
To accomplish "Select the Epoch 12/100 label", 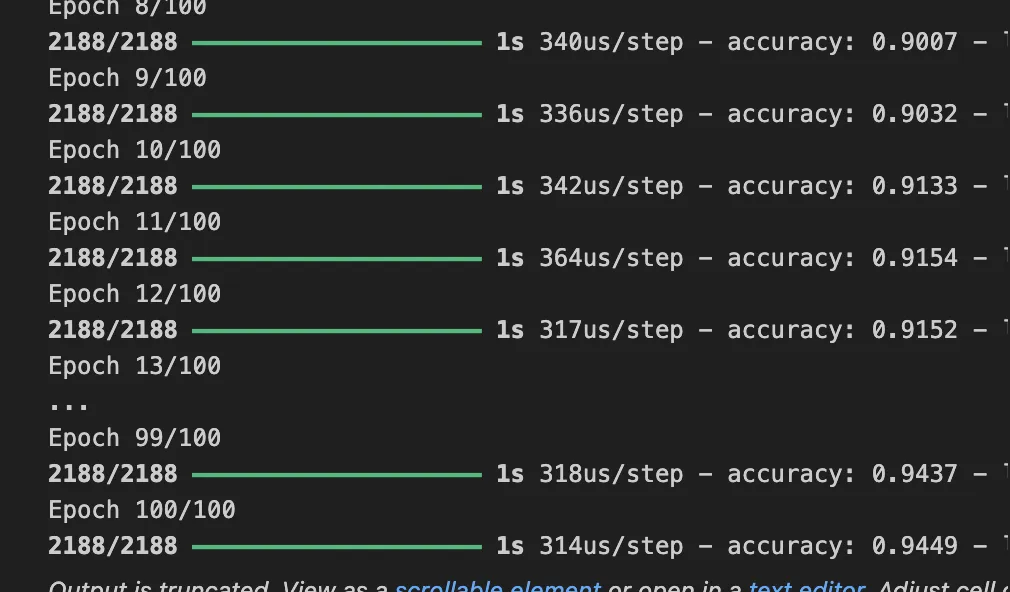I will pyautogui.click(x=134, y=294).
